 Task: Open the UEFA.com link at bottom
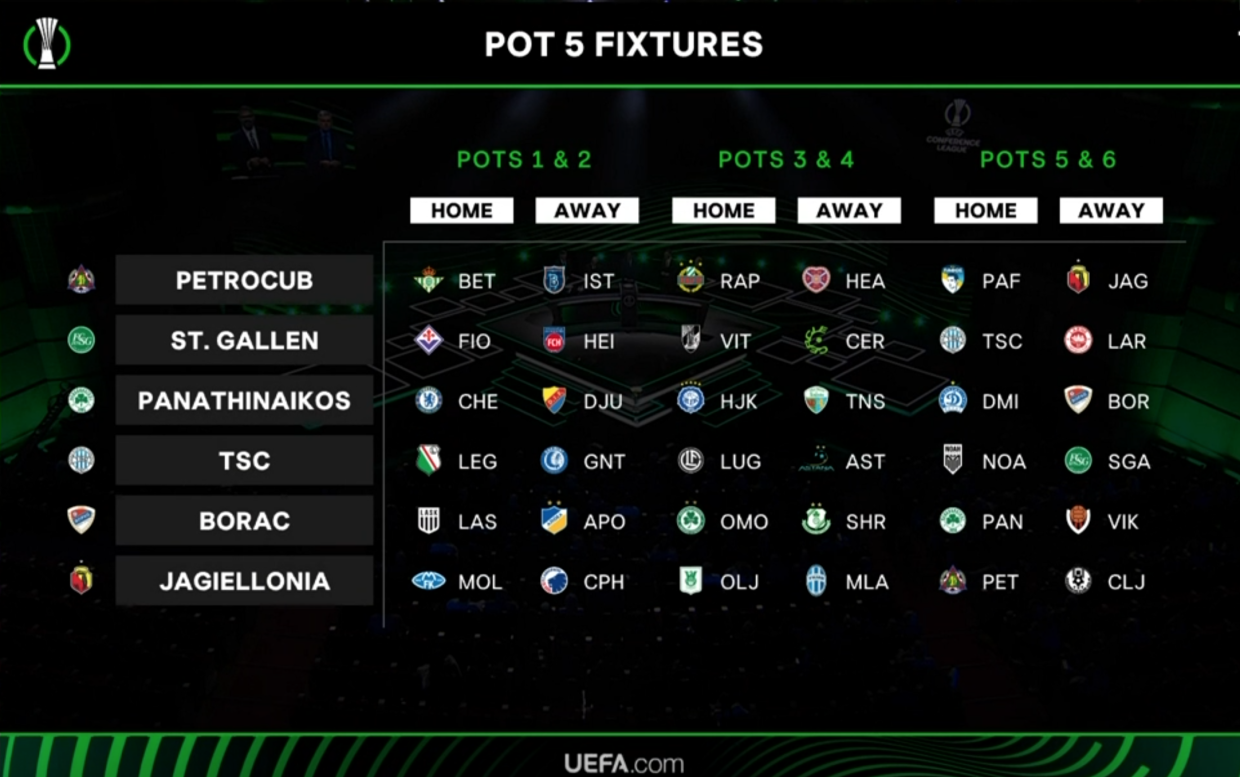[624, 764]
